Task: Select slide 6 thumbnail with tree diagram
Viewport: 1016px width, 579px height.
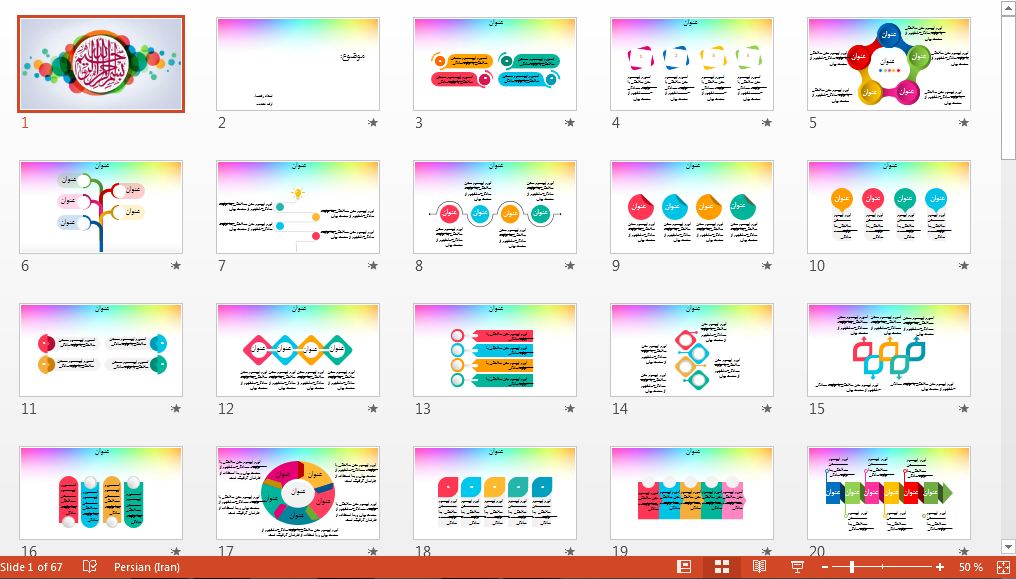Action: pos(101,207)
